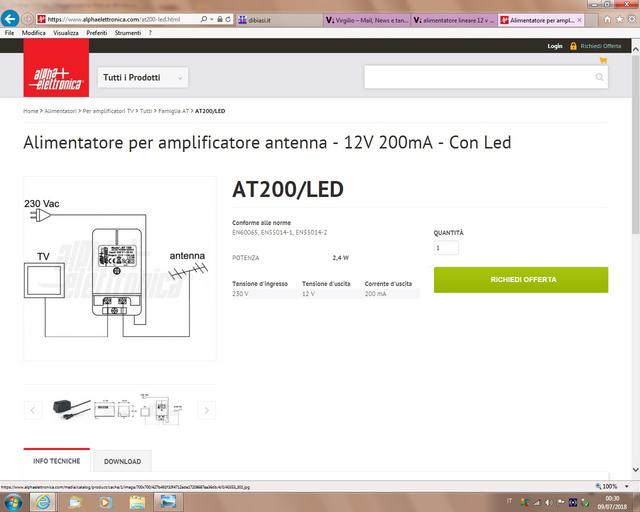The image size is (640, 512).
Task: Open the Preferiti menu
Action: (x=97, y=33)
